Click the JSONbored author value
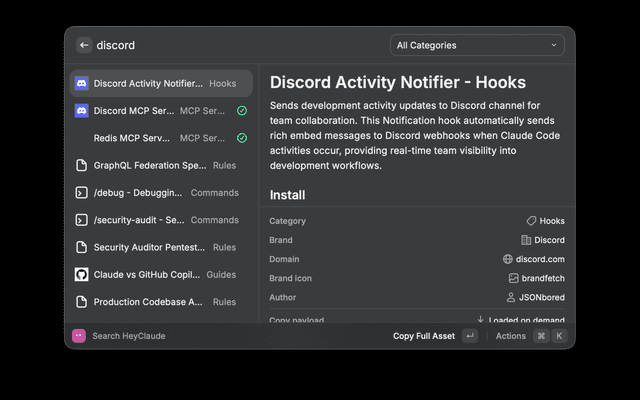This screenshot has height=400, width=640. (542, 298)
